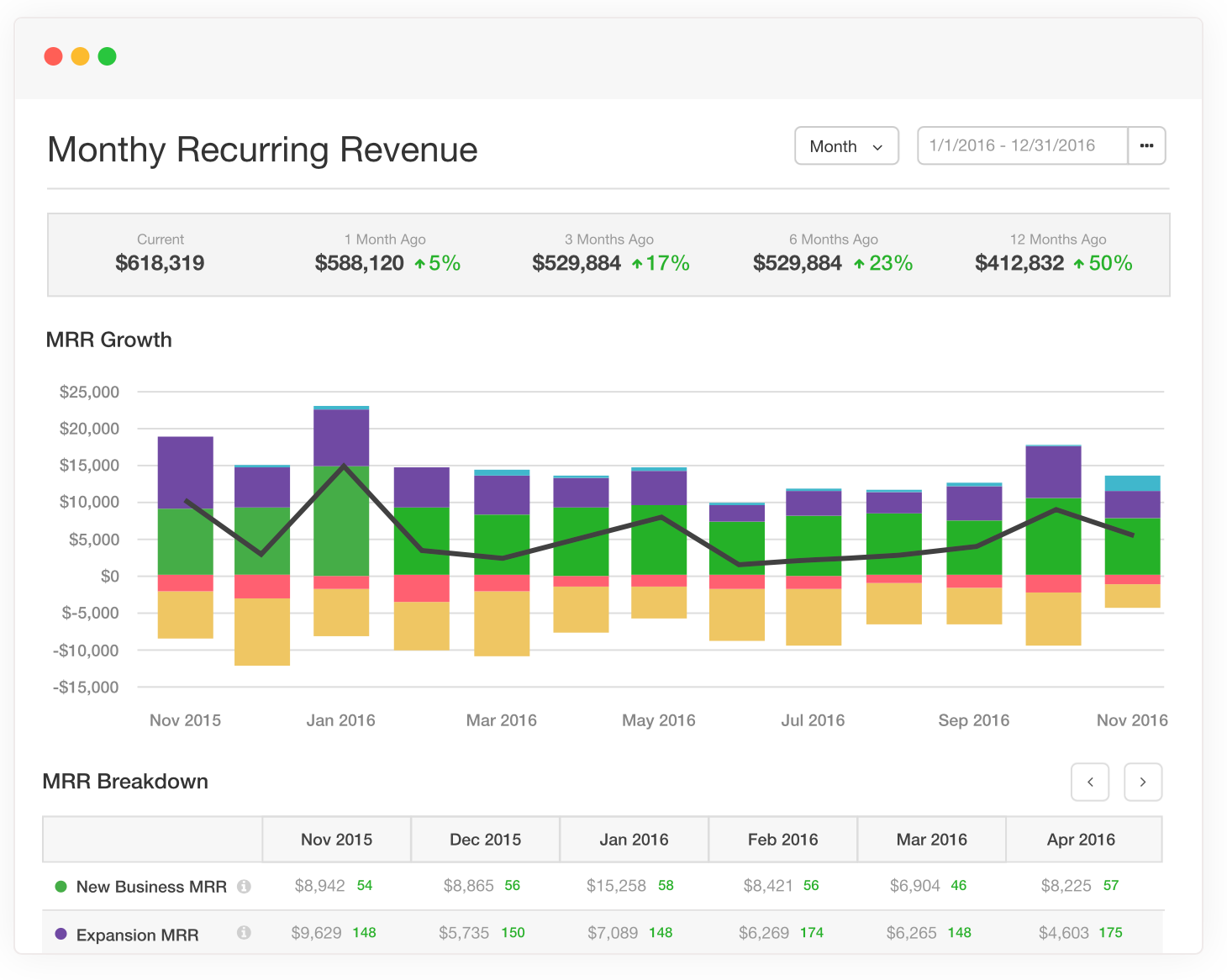Click the trend line peak at Jan 2016
The image size is (1227, 980).
(343, 466)
